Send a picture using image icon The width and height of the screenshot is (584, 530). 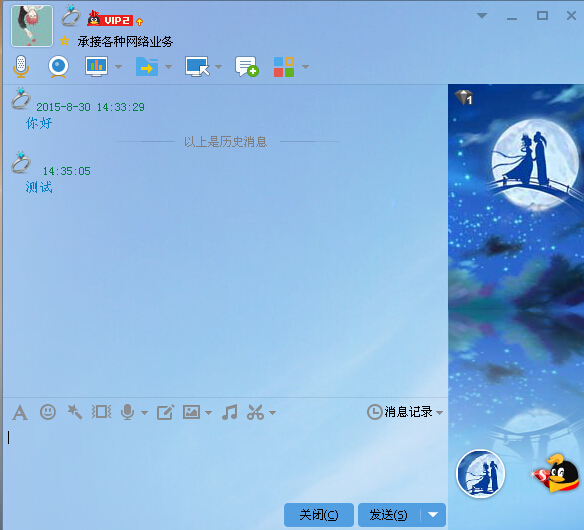191,412
